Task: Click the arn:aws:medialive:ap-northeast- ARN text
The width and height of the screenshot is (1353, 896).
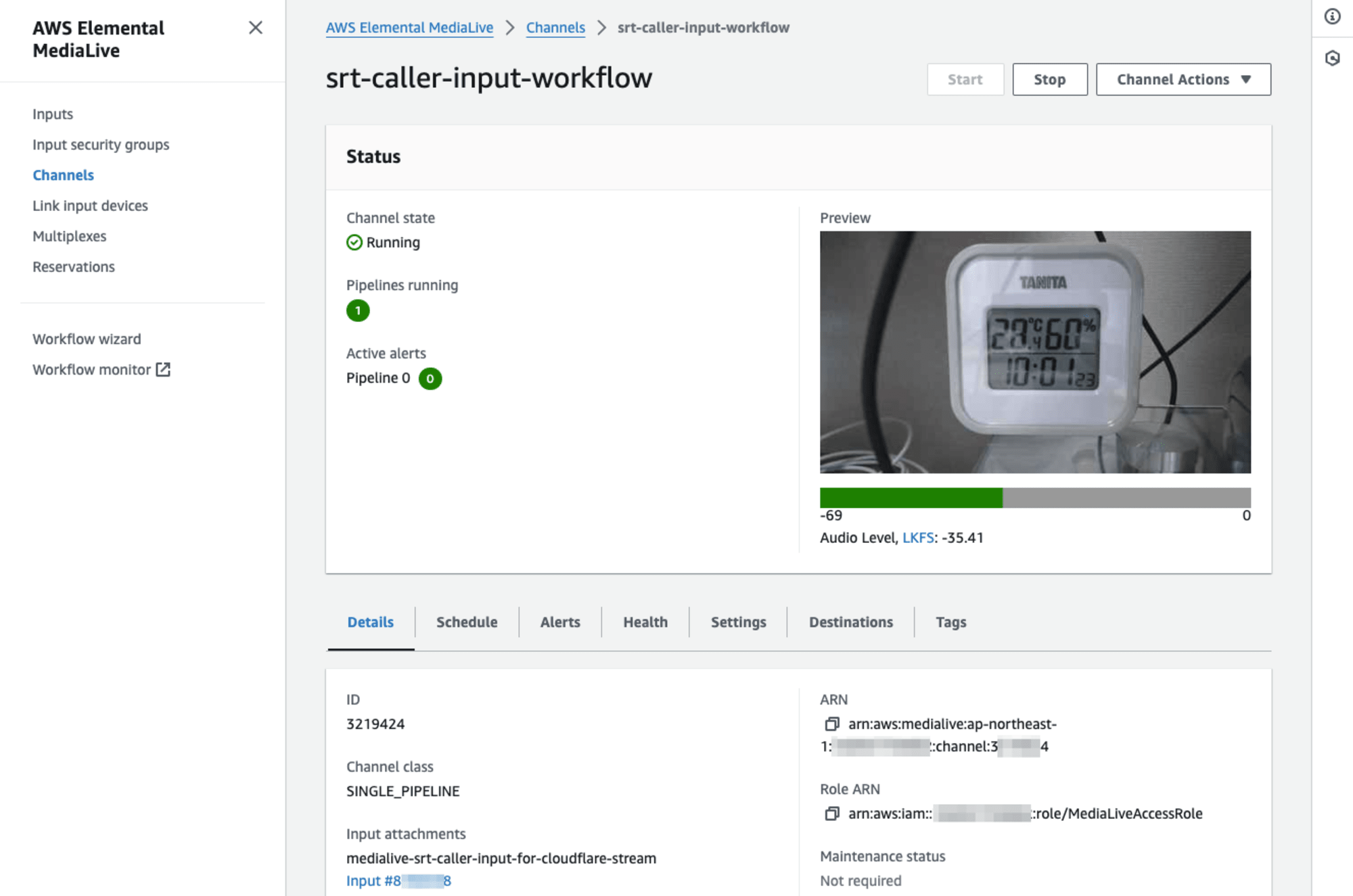Action: coord(953,724)
